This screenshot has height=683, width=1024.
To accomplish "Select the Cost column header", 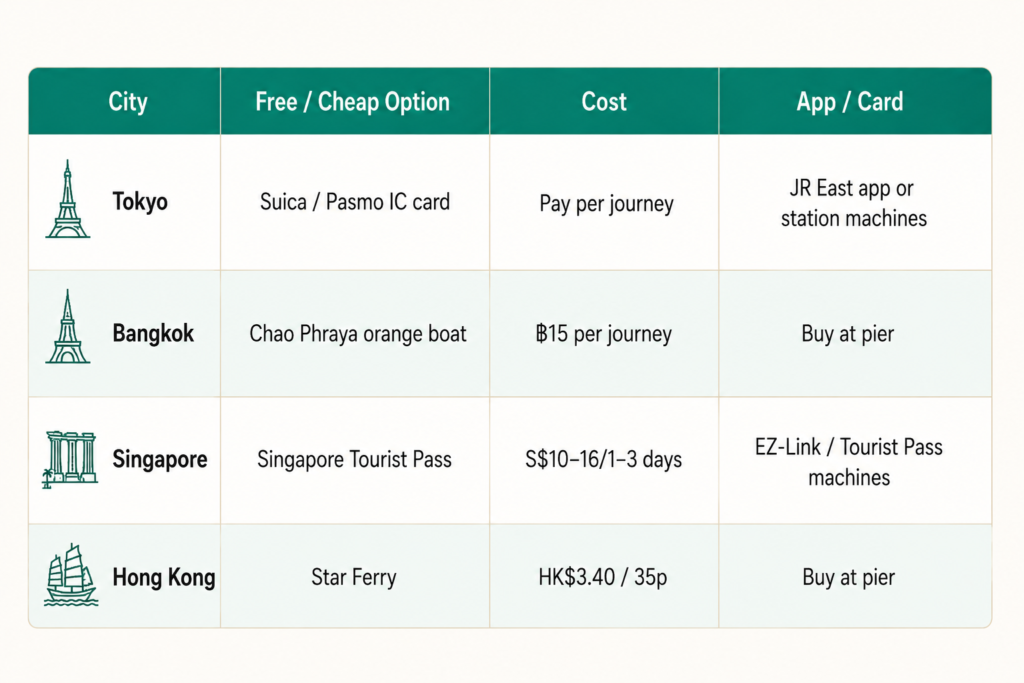I will [604, 102].
